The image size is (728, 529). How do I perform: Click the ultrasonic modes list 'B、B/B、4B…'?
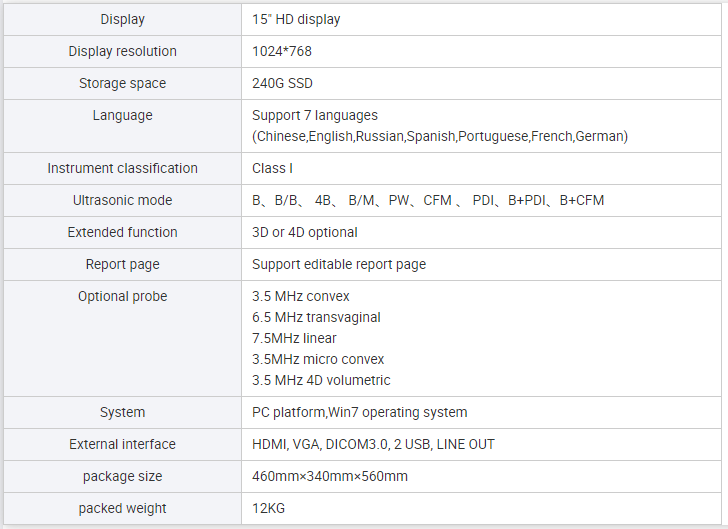428,201
